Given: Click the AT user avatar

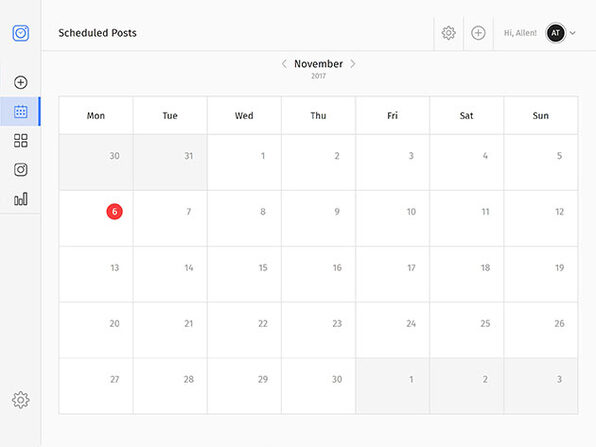Looking at the screenshot, I should coord(556,33).
